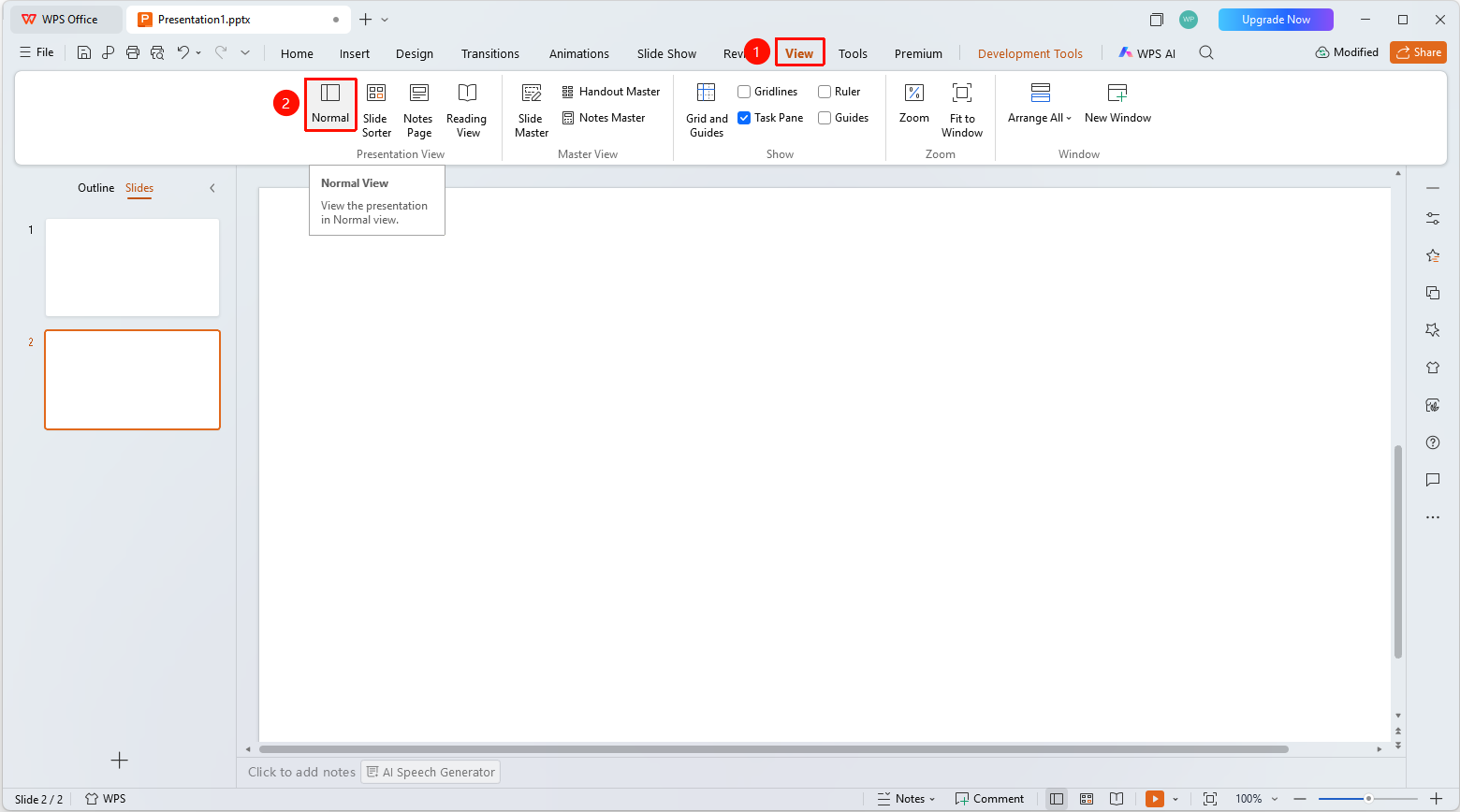The width and height of the screenshot is (1460, 812).
Task: Open the help icon in right sidebar
Action: point(1432,442)
